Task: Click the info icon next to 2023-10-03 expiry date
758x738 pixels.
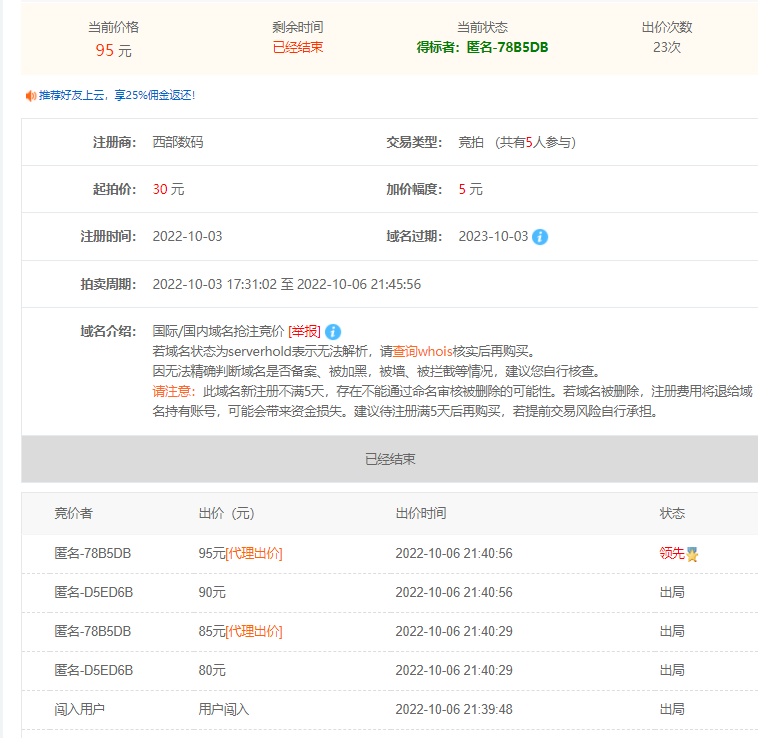Action: tap(540, 237)
